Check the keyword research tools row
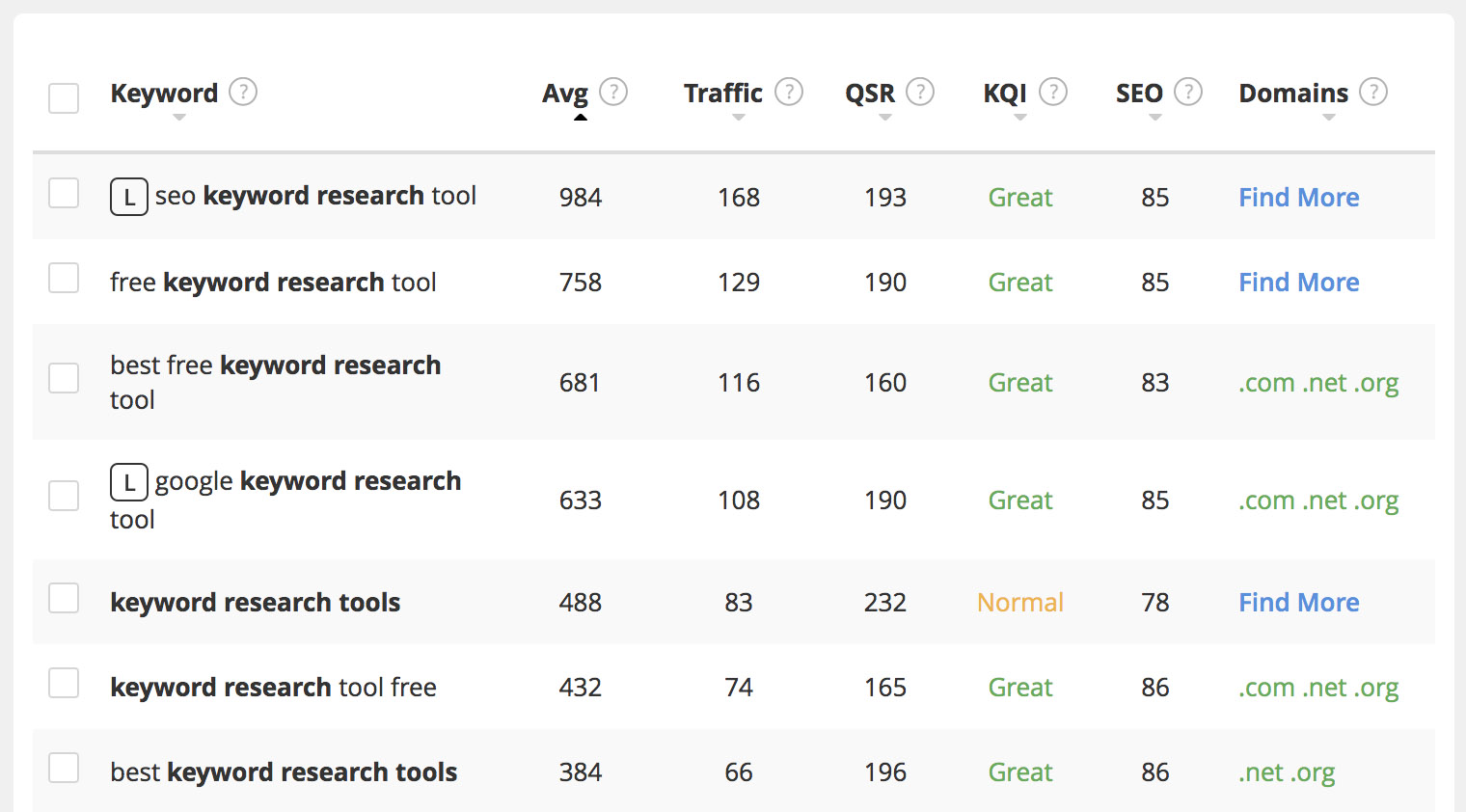The width and height of the screenshot is (1466, 812). (x=64, y=598)
